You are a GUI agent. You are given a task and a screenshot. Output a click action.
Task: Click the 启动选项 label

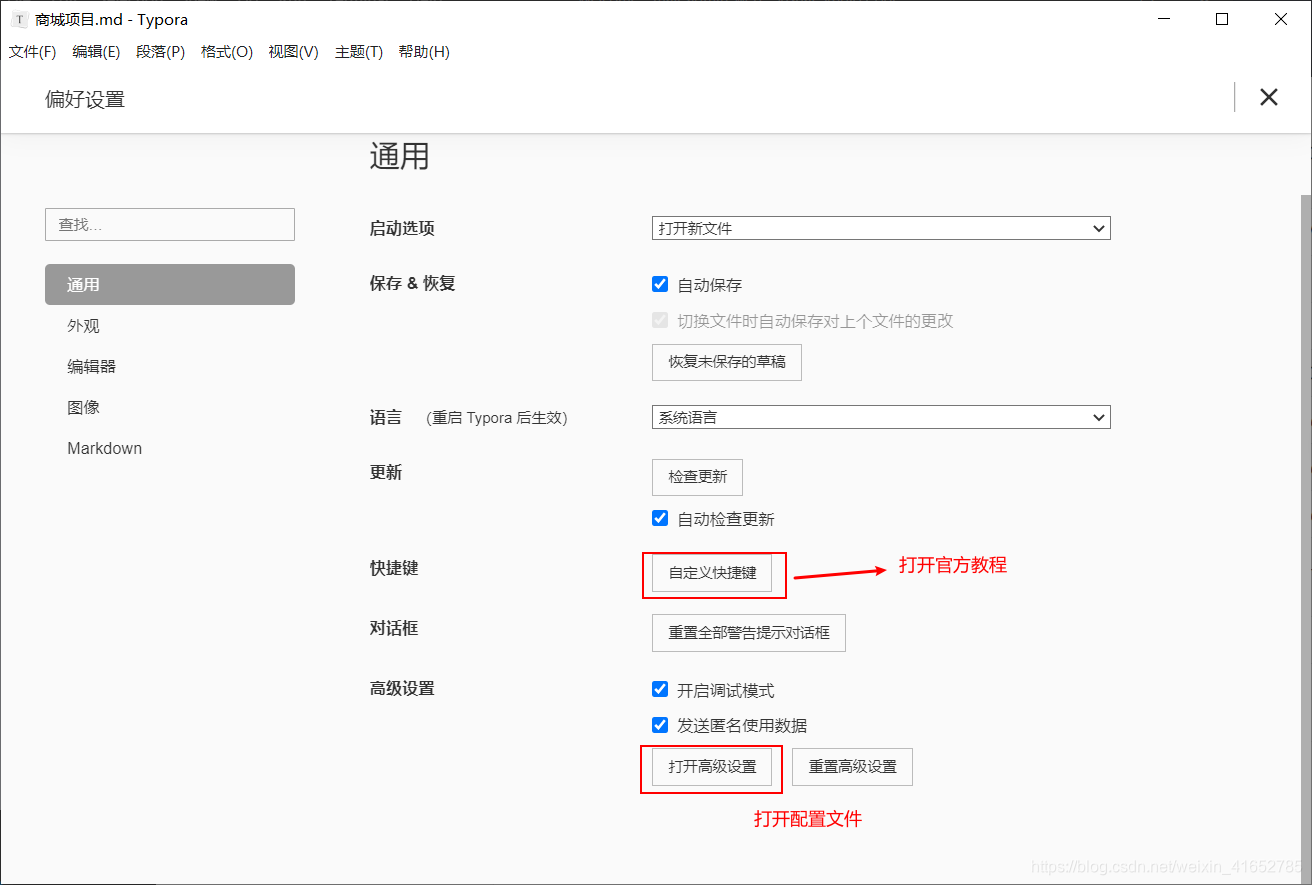click(x=402, y=228)
